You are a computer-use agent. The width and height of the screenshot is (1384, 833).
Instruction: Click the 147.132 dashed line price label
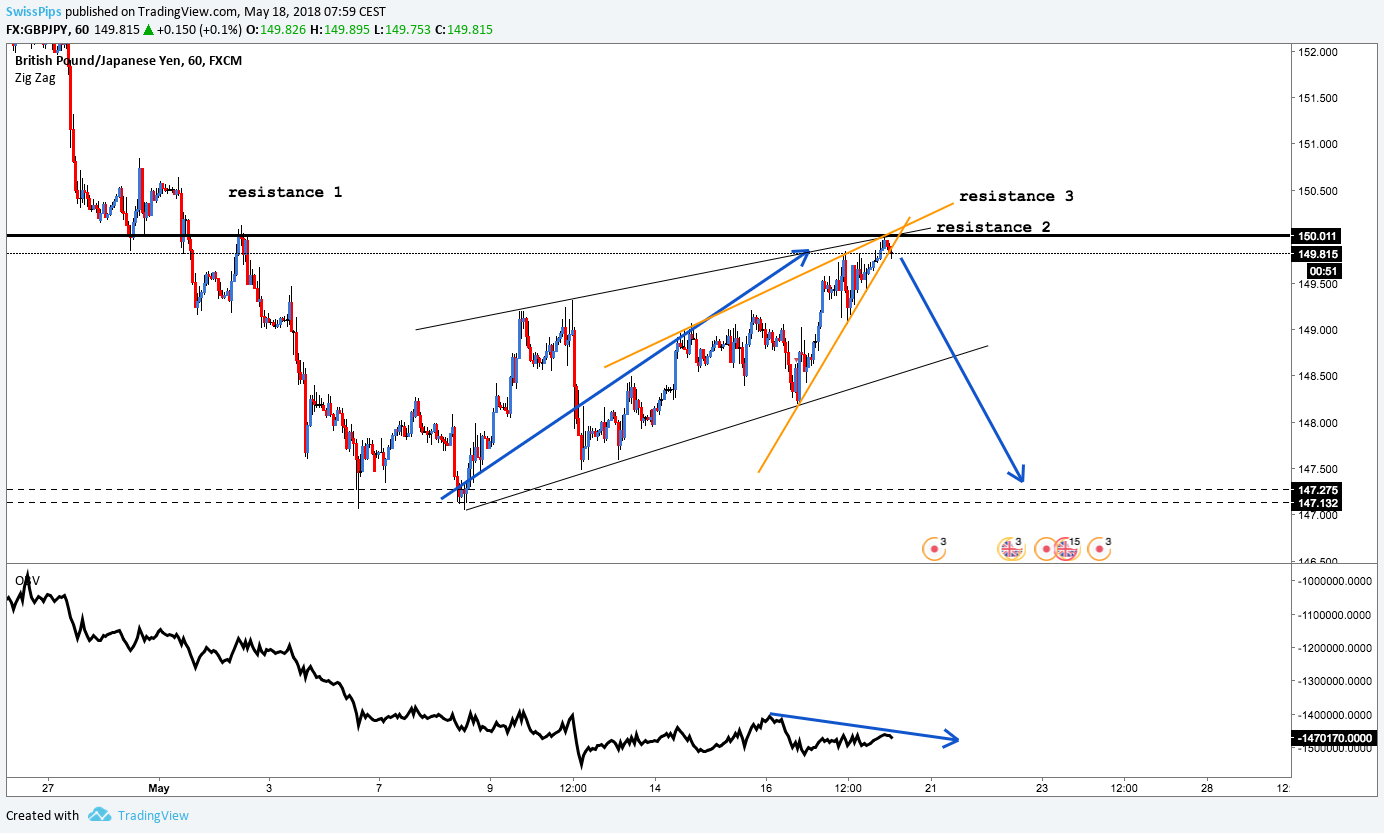click(x=1318, y=504)
